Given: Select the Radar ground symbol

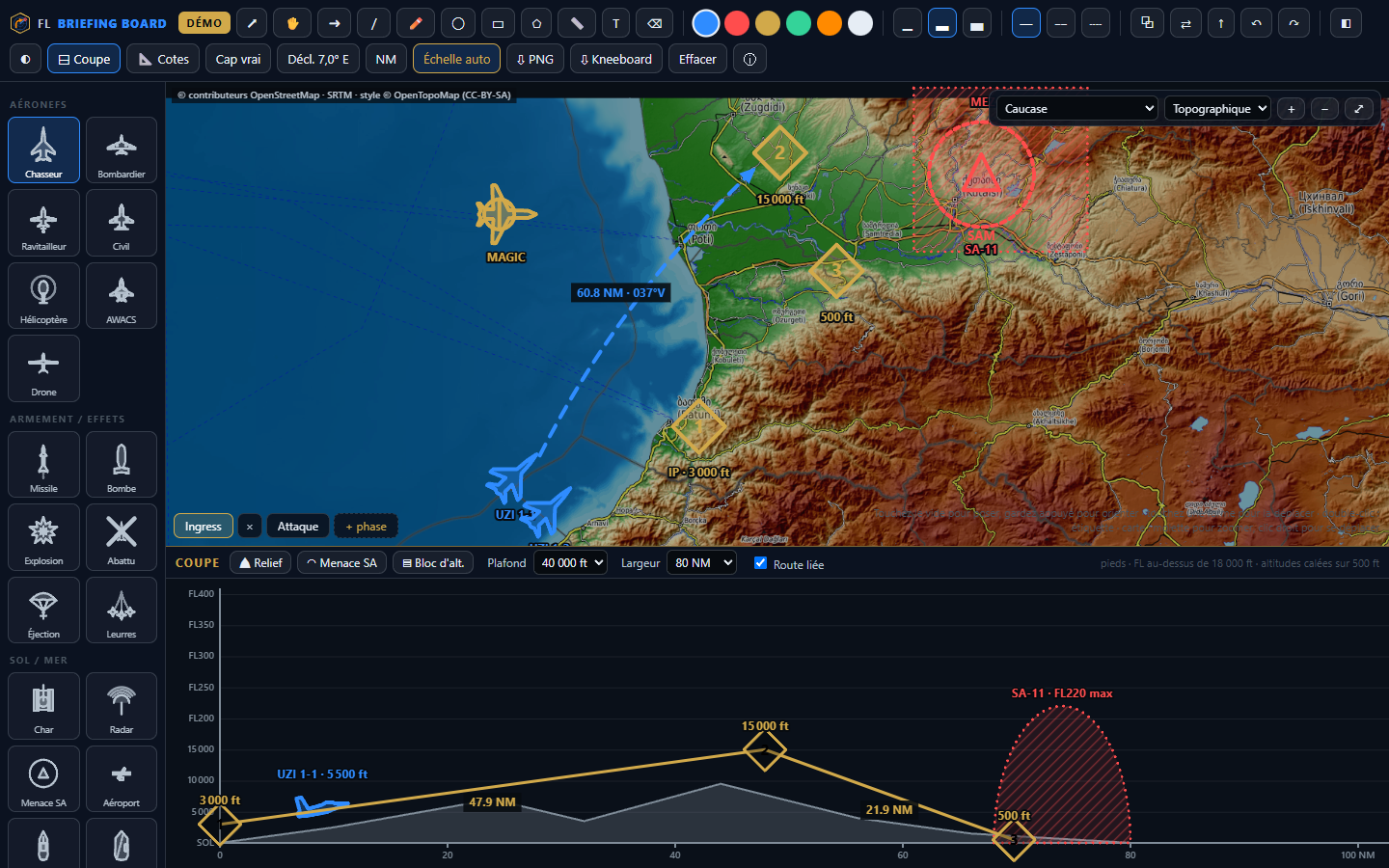Looking at the screenshot, I should coord(122,705).
